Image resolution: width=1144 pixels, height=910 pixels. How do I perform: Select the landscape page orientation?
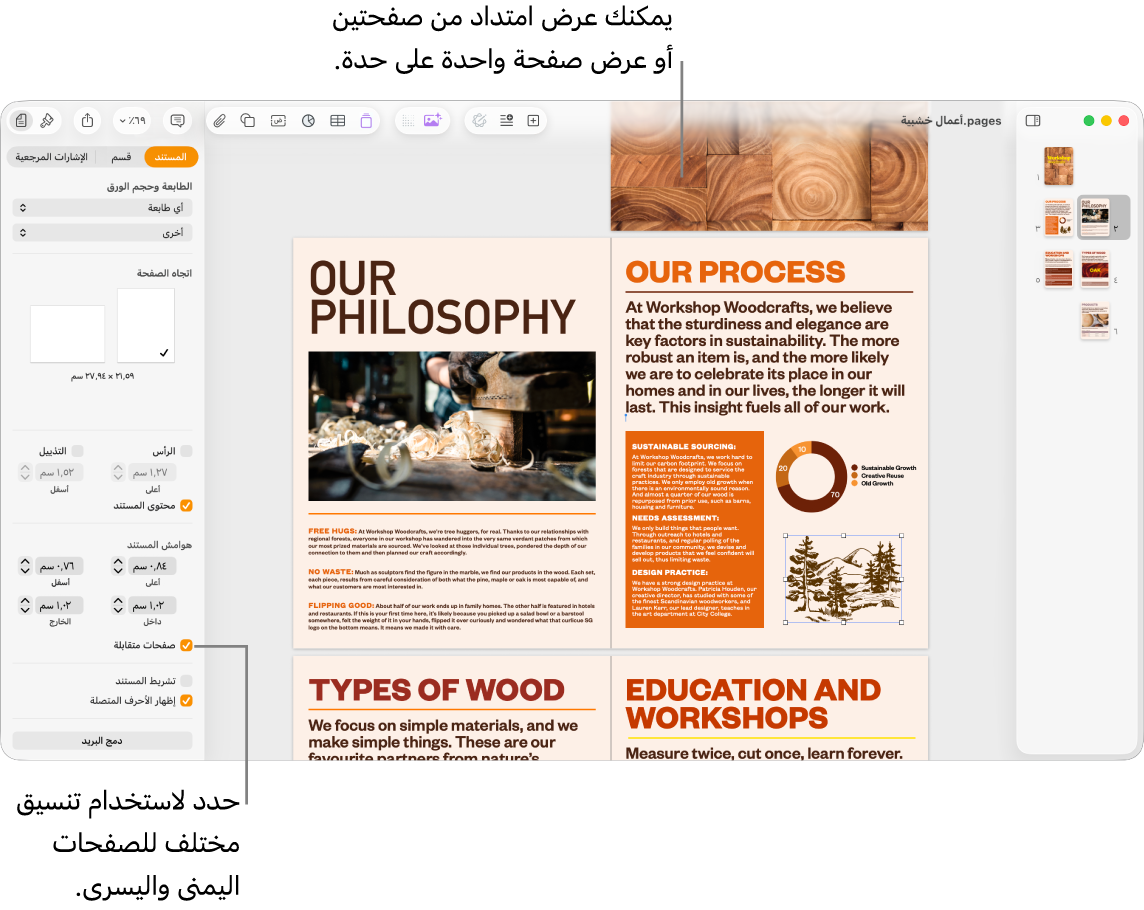[67, 334]
